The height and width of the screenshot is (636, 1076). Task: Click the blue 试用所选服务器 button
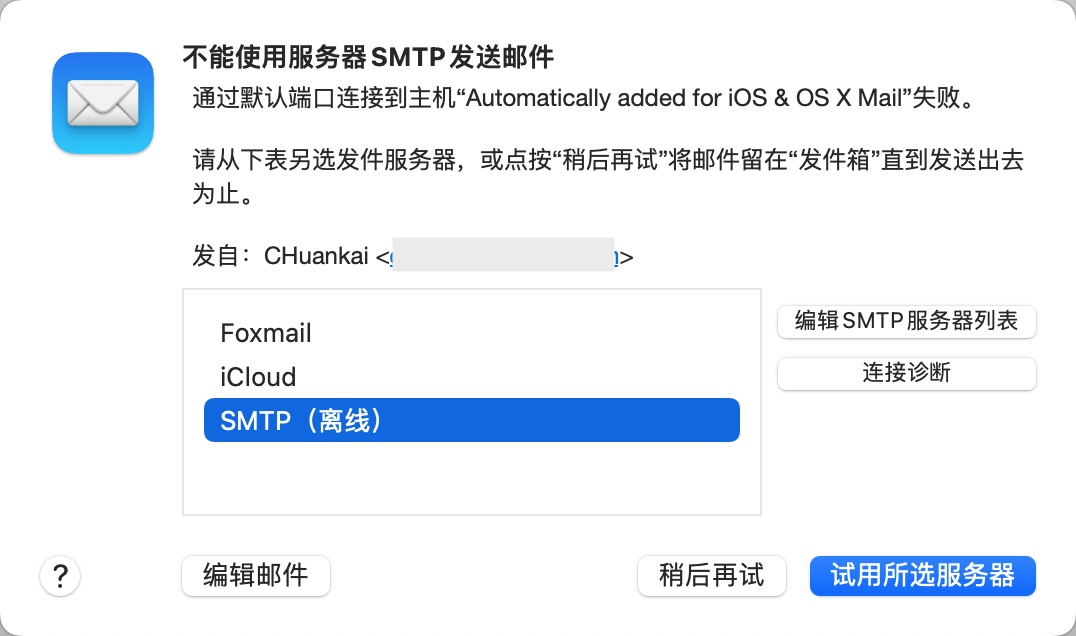click(x=922, y=575)
